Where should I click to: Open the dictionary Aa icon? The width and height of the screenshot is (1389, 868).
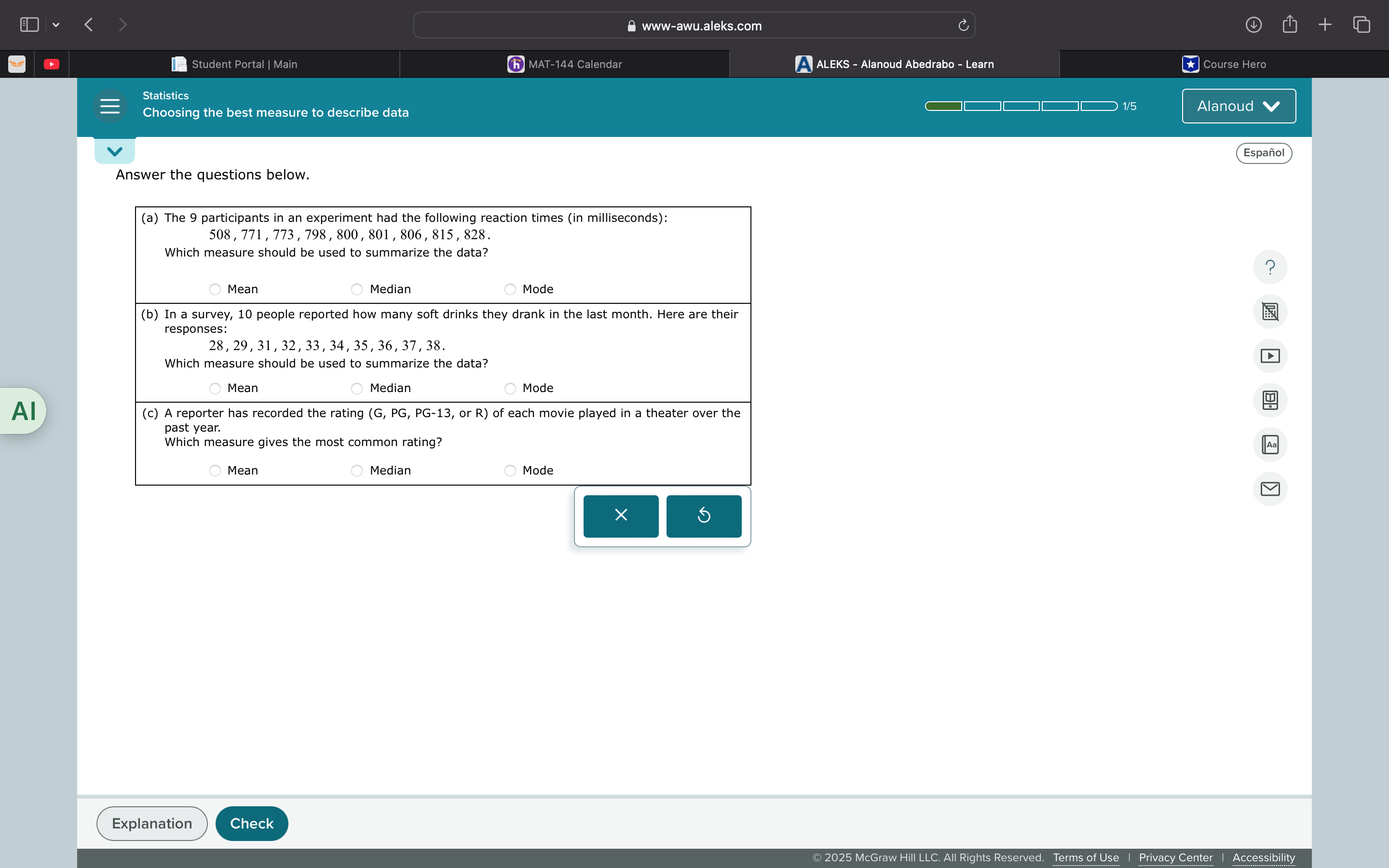1269,444
